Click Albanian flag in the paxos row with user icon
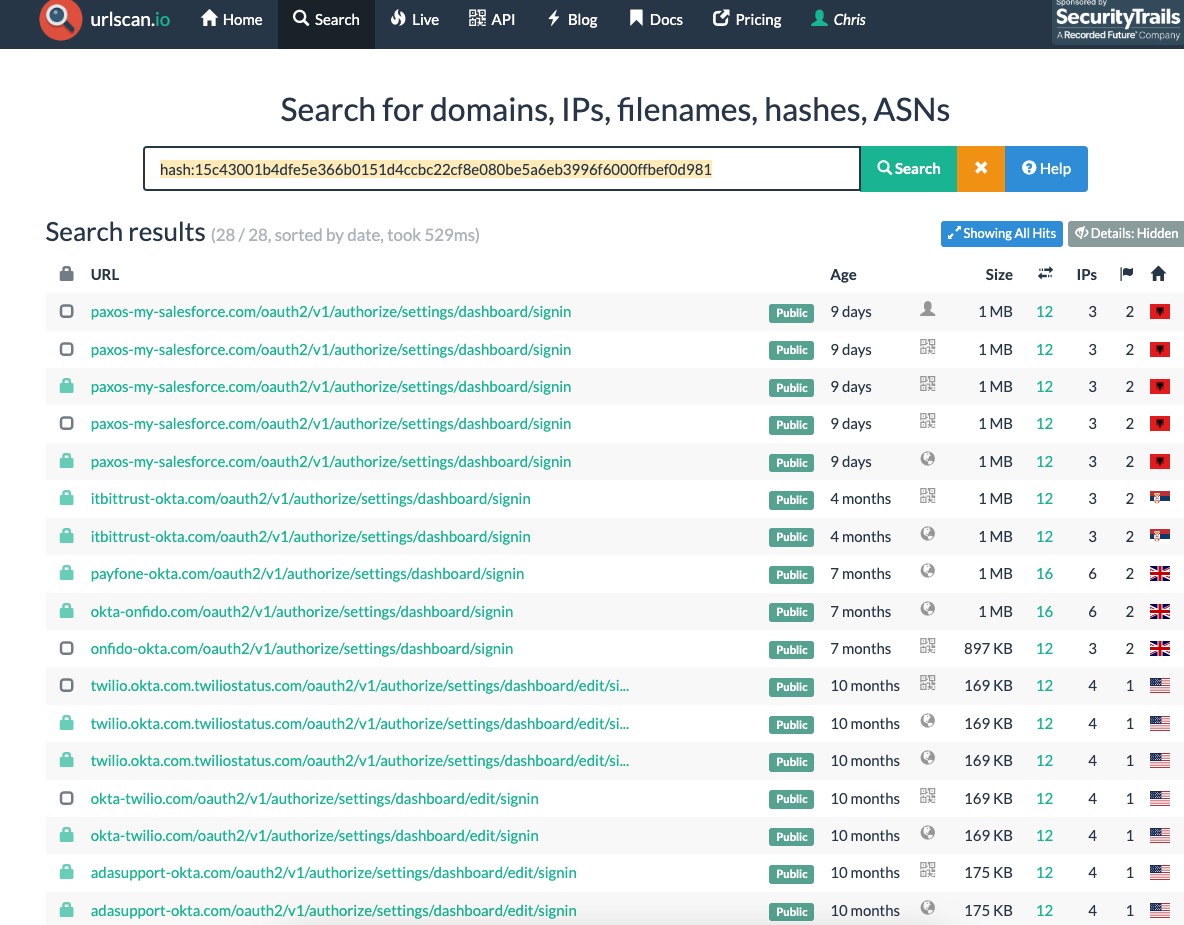This screenshot has width=1184, height=925. 1160,311
